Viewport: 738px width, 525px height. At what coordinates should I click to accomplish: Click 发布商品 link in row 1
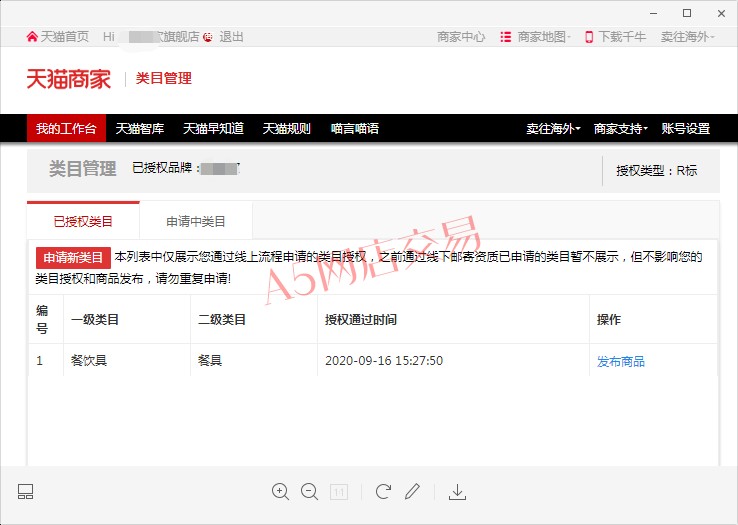[x=621, y=361]
